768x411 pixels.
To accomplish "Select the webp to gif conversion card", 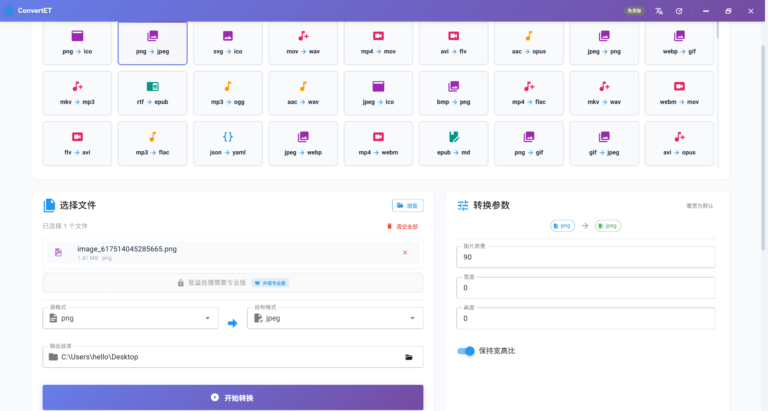I will coord(679,43).
